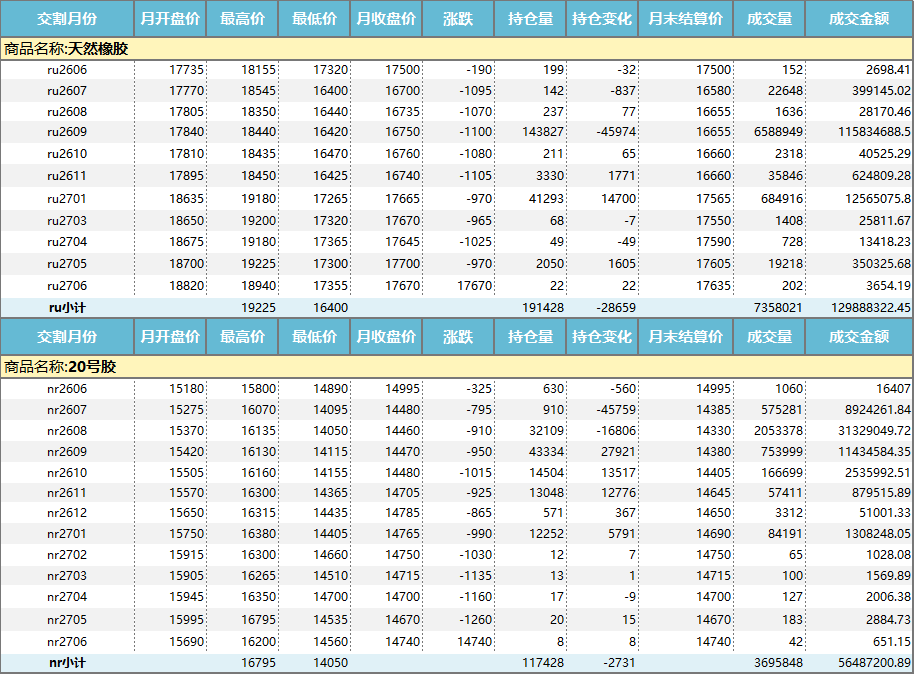Select ru subtotal open interest 191428
The width and height of the screenshot is (915, 675).
click(x=543, y=307)
